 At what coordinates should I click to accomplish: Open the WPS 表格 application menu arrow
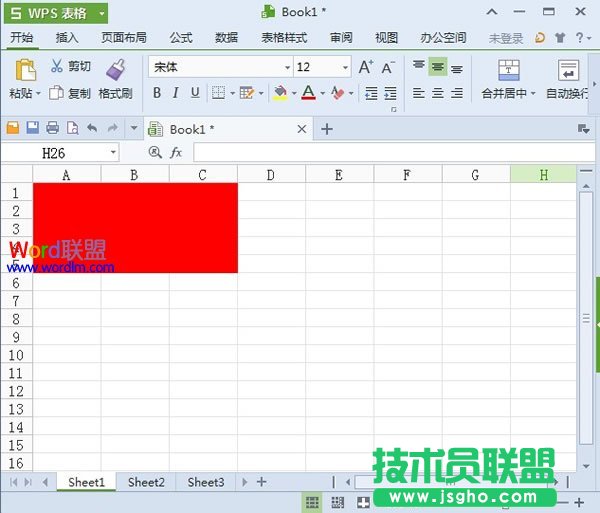[x=102, y=13]
